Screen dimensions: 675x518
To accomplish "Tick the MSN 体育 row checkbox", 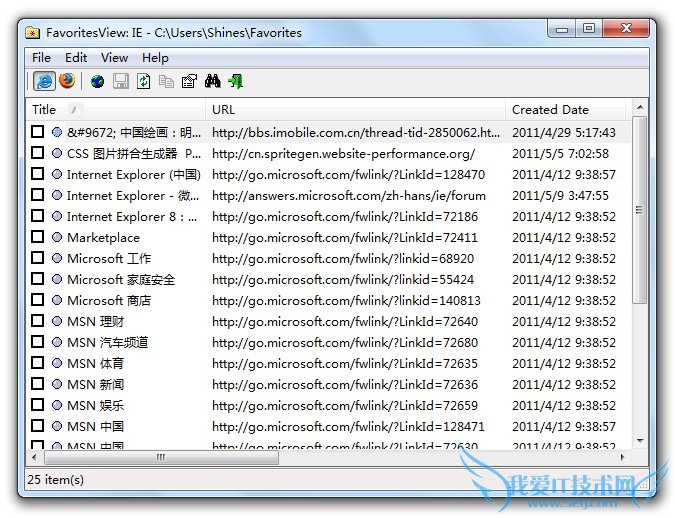I will coord(37,363).
